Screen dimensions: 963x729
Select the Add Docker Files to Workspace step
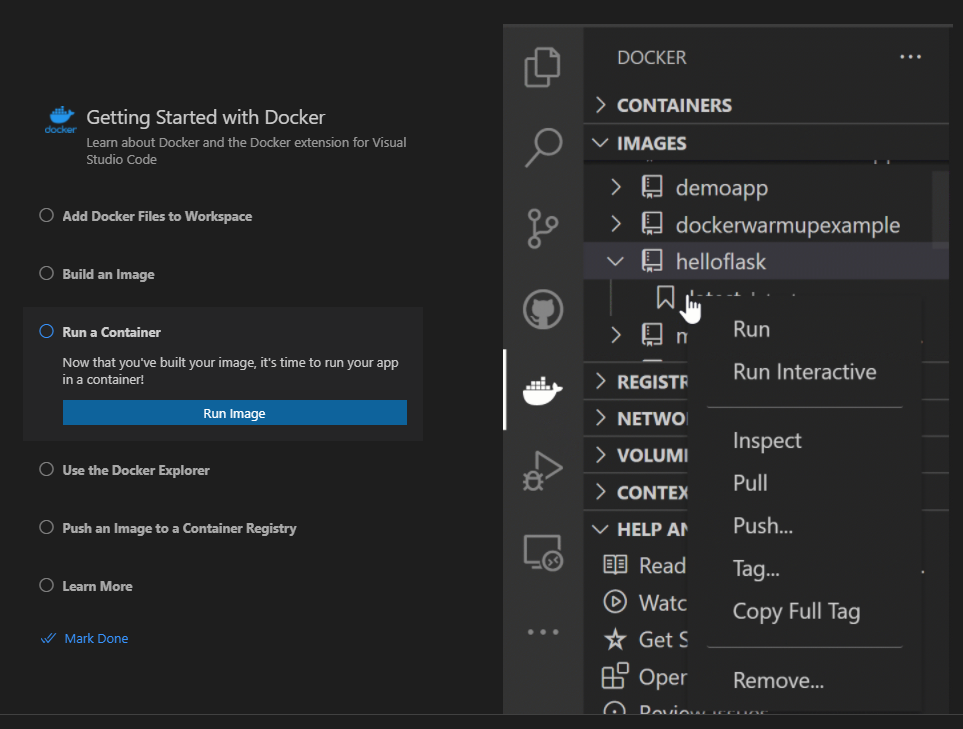click(157, 216)
